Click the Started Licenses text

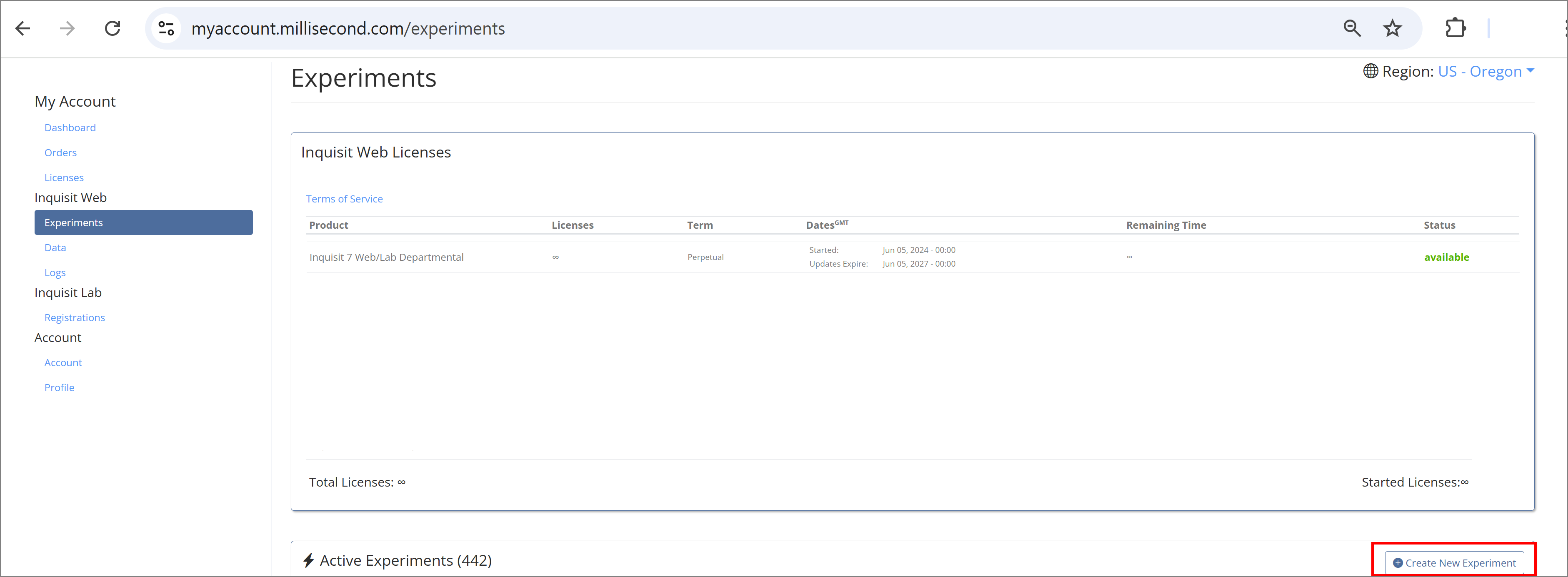click(x=1415, y=482)
